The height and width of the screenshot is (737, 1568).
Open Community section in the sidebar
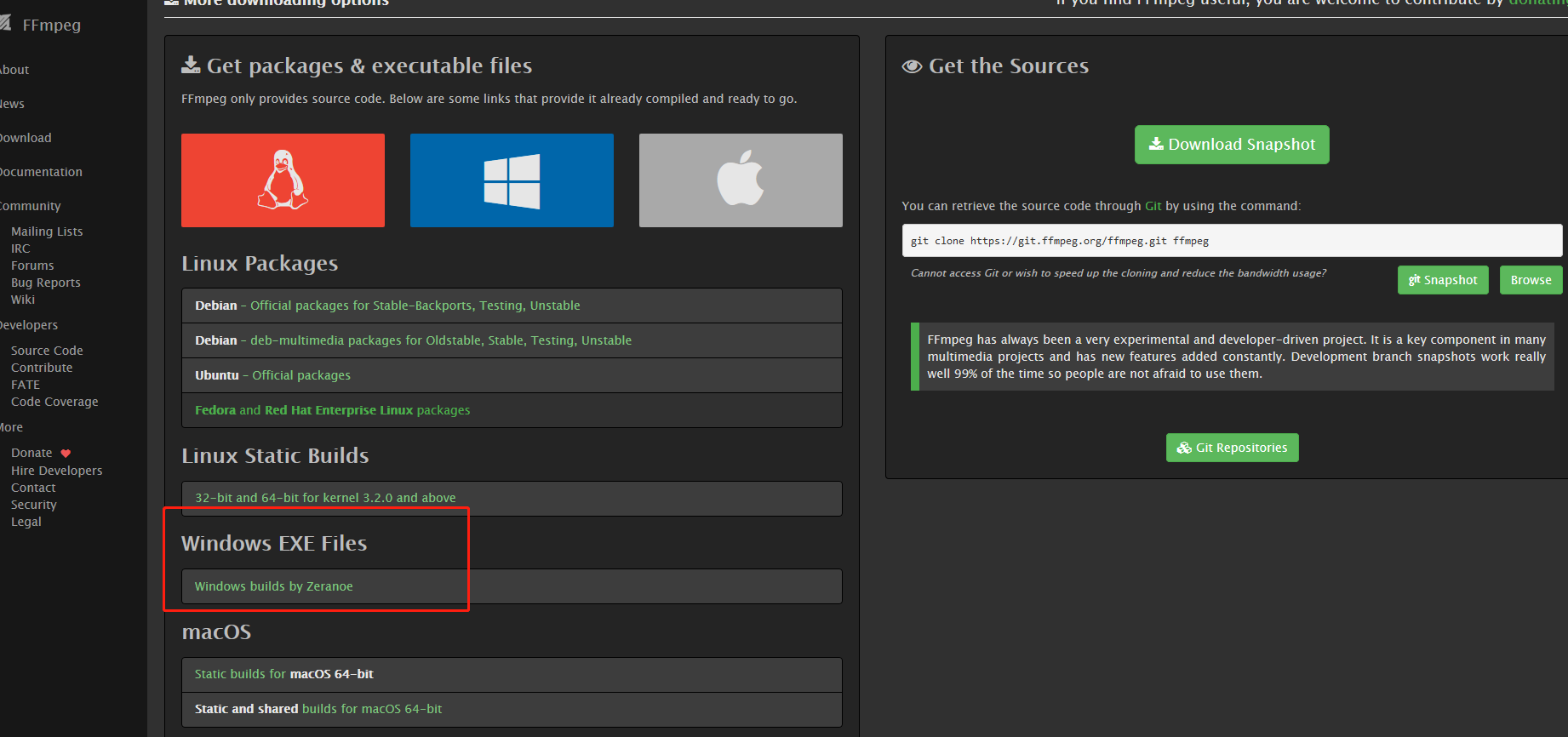click(x=31, y=206)
